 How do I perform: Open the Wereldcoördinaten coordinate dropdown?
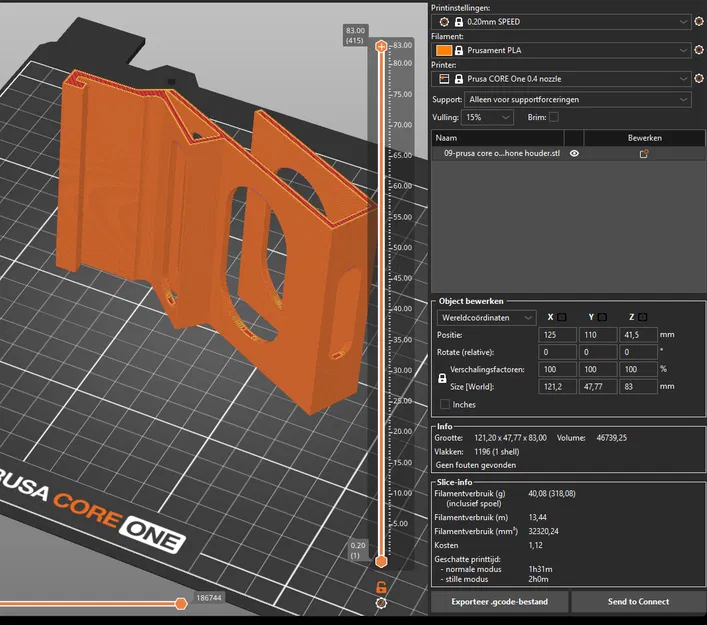[x=487, y=317]
